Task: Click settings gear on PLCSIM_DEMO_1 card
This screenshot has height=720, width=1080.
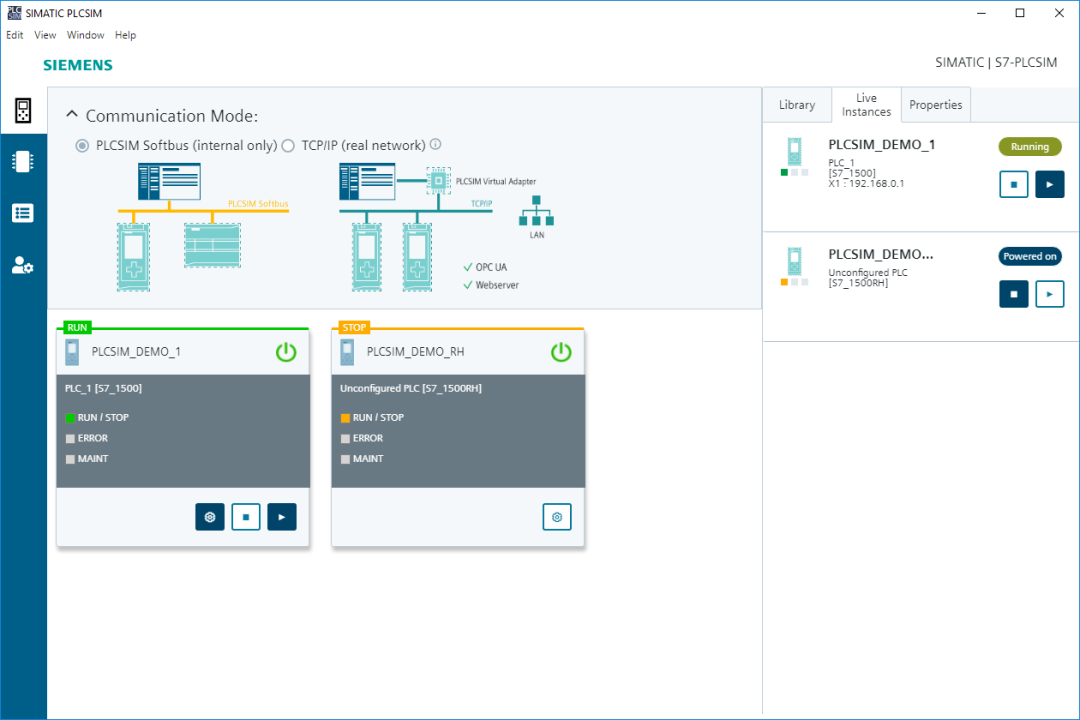Action: 210,517
